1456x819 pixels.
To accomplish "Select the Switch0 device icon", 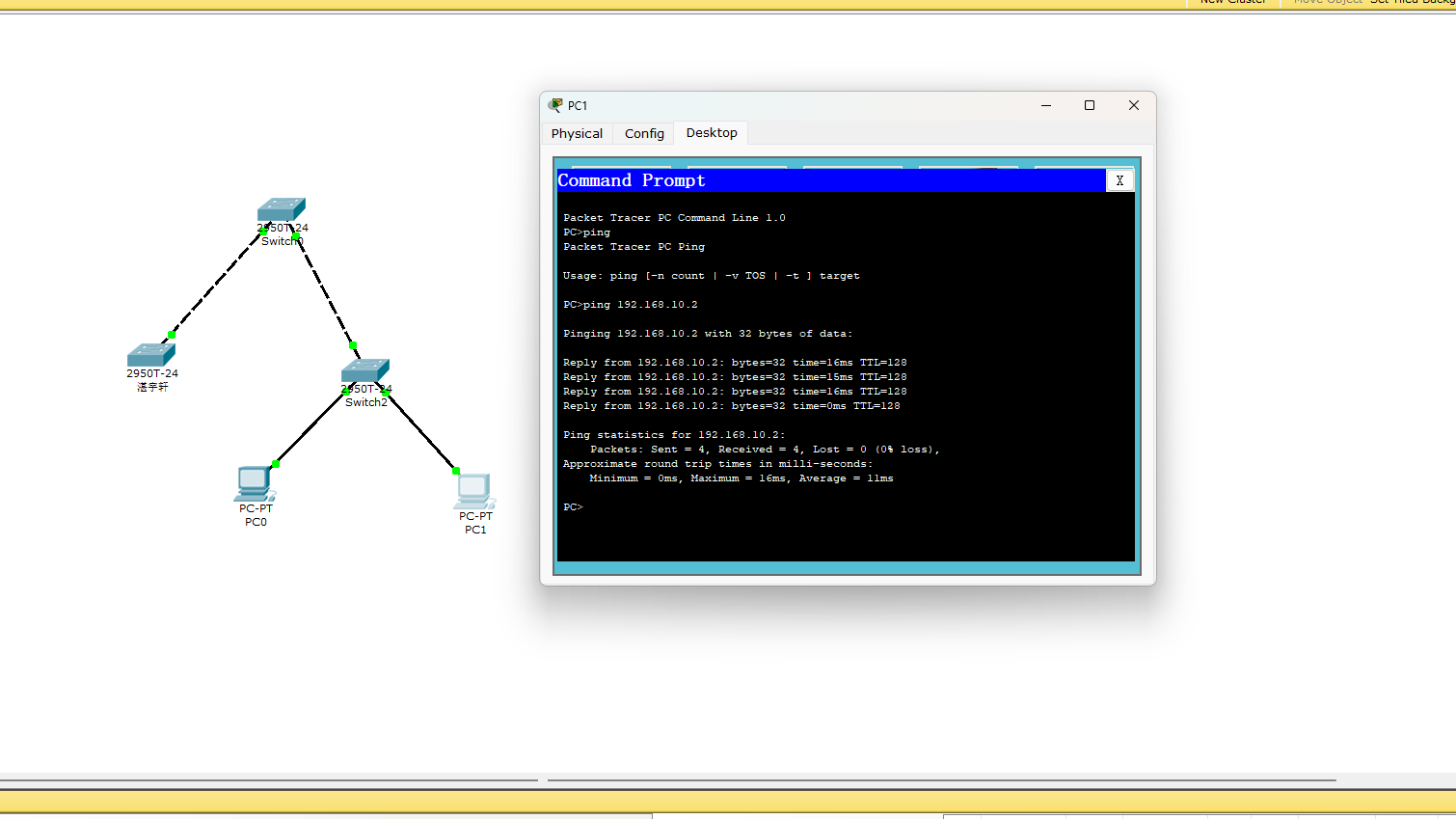I will 282,209.
